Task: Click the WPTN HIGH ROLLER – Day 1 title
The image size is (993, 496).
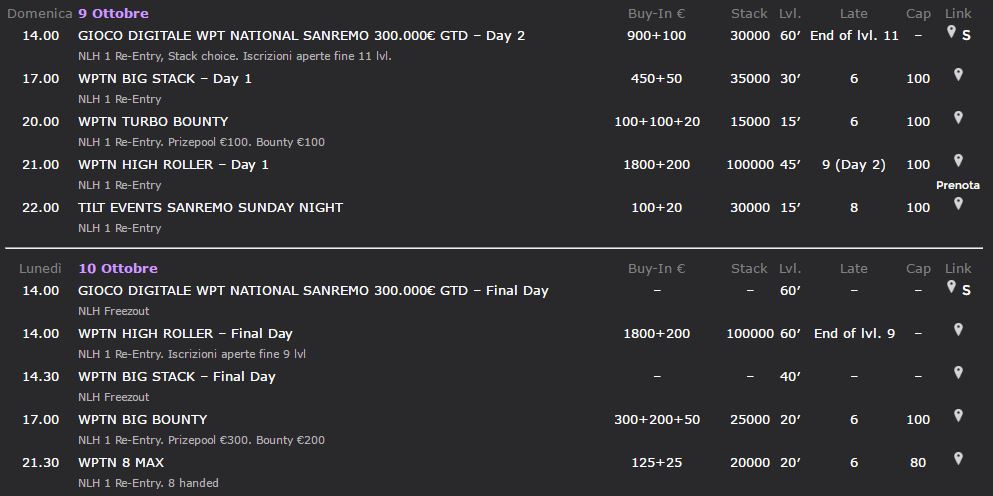Action: click(174, 165)
